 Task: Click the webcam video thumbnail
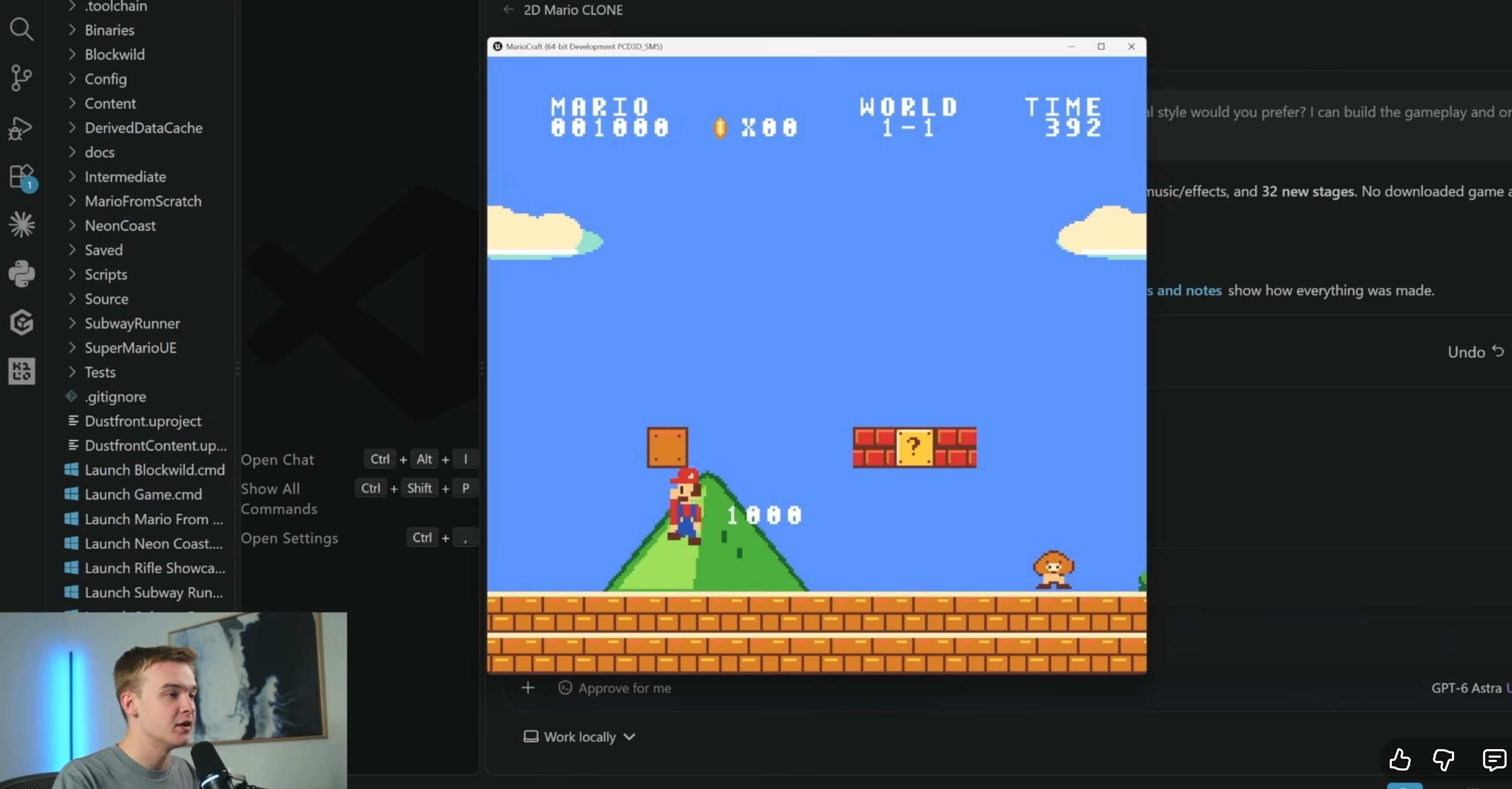(x=174, y=700)
